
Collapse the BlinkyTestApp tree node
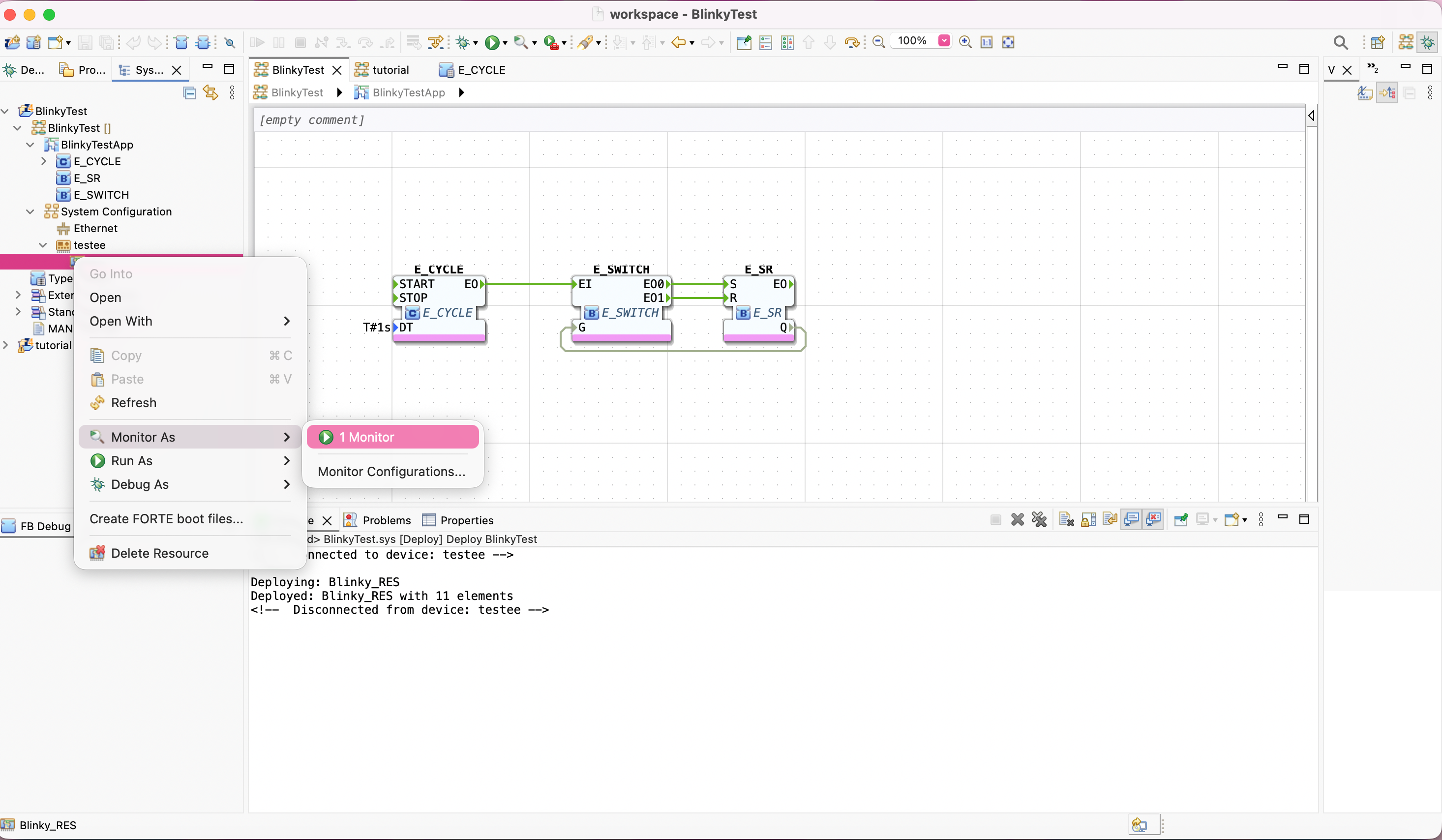[30, 145]
